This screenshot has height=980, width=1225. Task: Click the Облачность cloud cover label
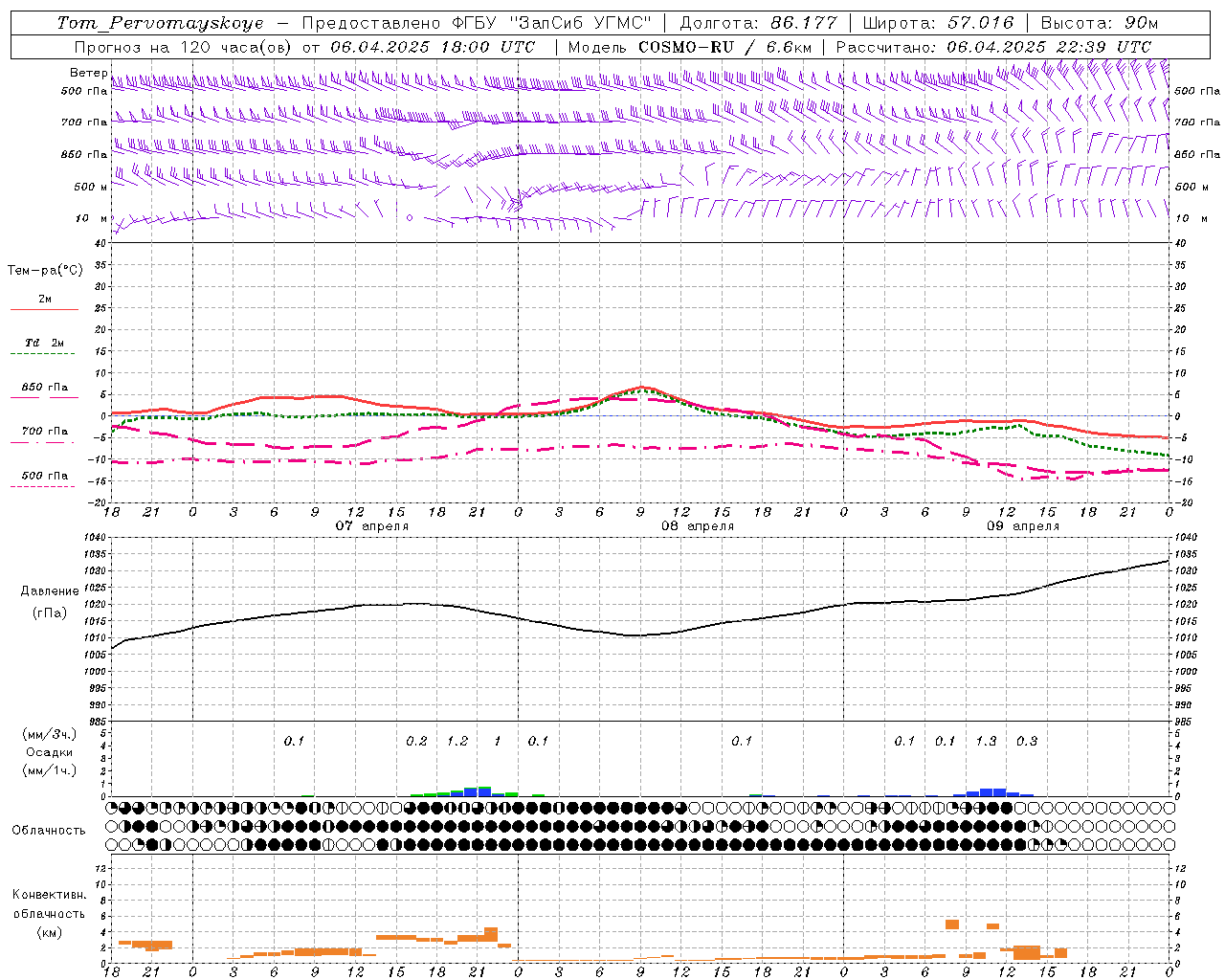pos(49,831)
